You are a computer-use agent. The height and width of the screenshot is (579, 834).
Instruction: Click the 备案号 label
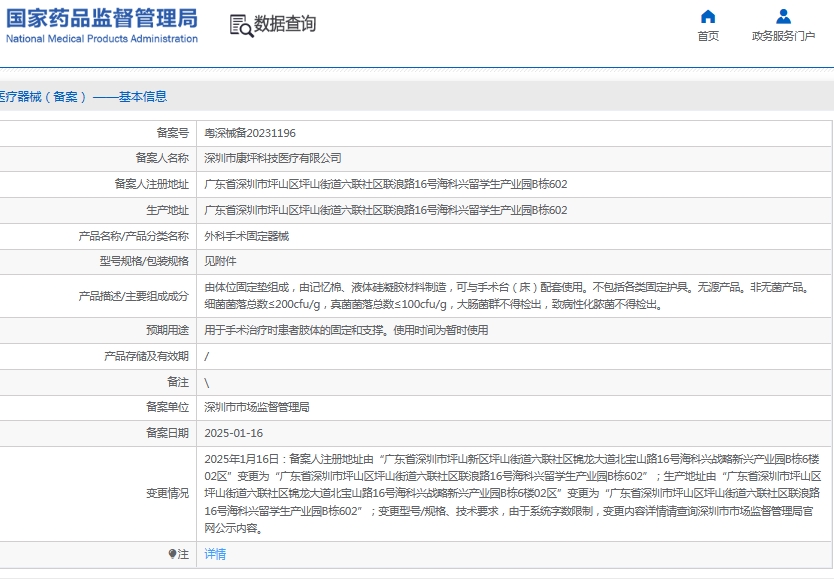click(173, 133)
